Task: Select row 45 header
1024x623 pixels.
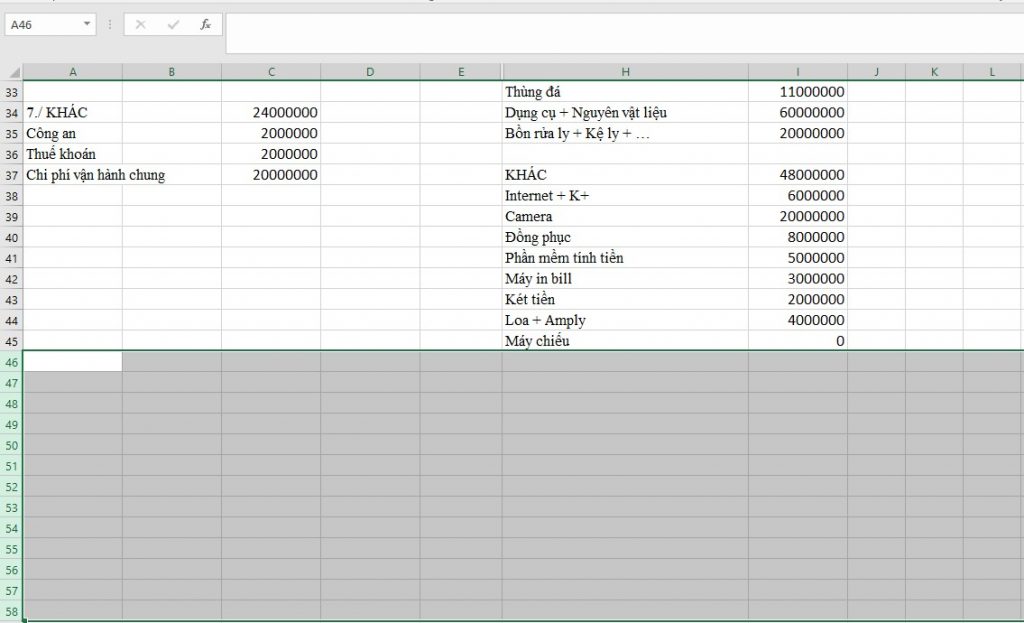Action: 12,342
